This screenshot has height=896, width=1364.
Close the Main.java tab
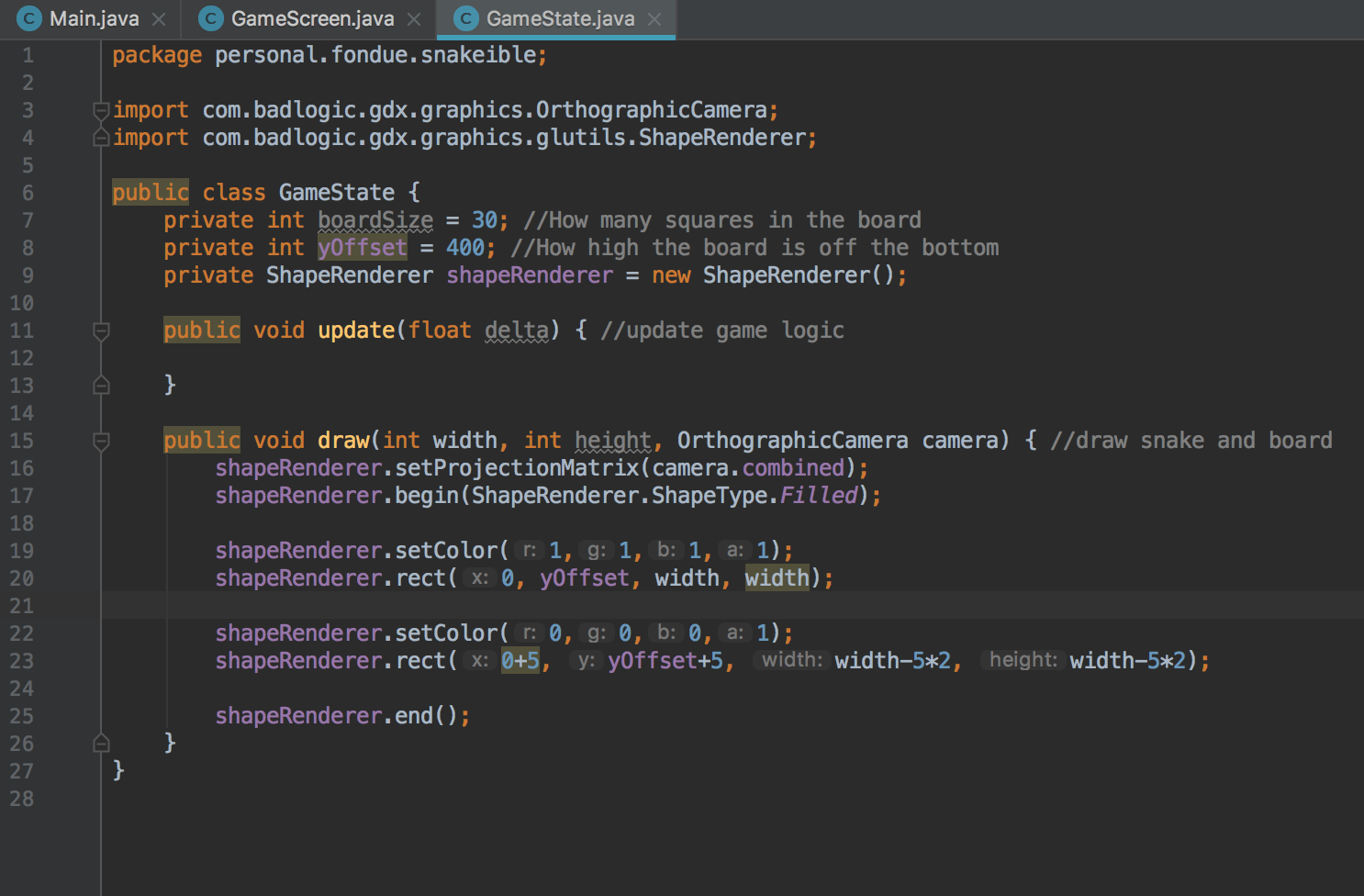point(159,19)
